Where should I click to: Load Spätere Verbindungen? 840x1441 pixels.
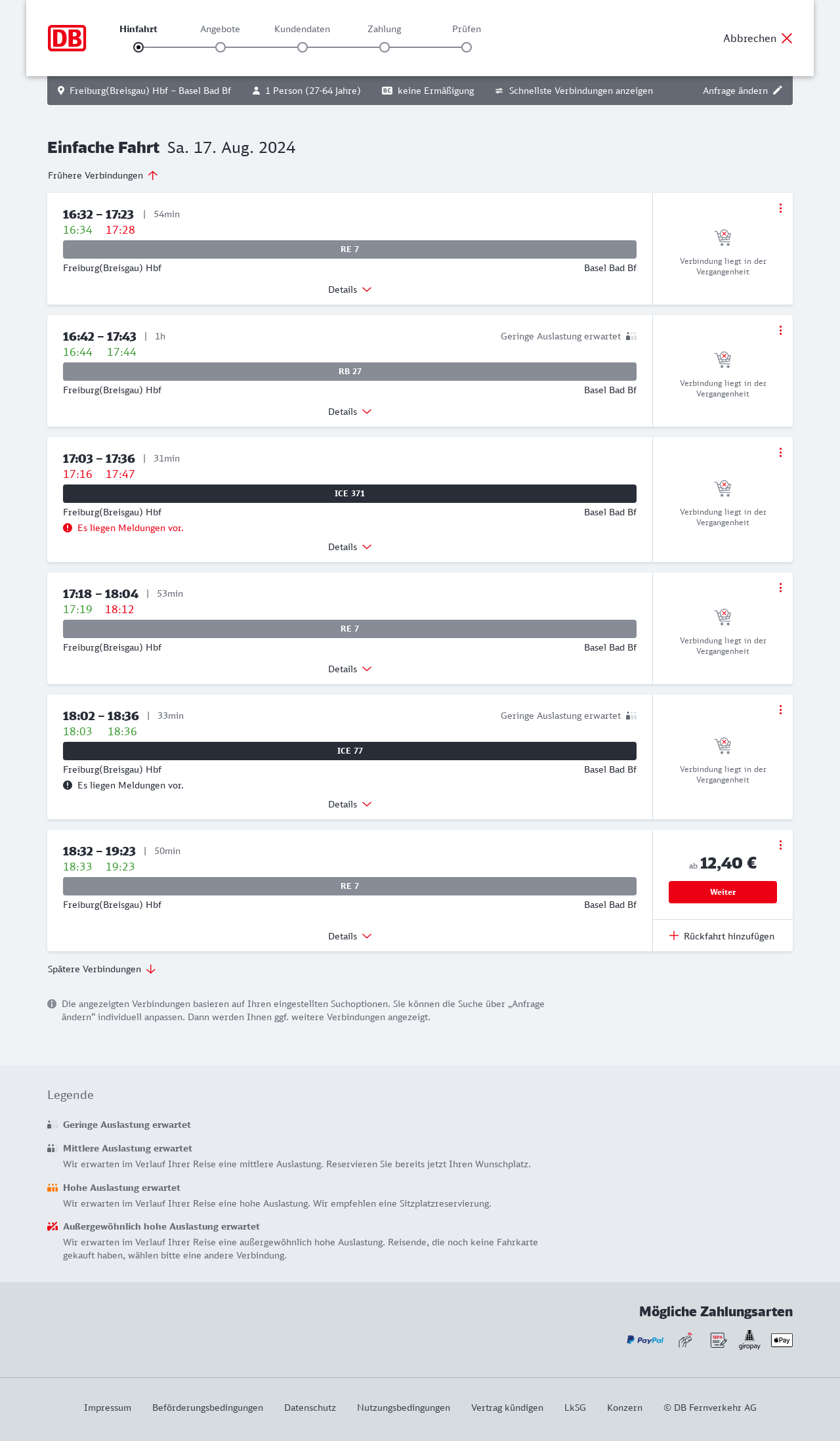point(102,969)
